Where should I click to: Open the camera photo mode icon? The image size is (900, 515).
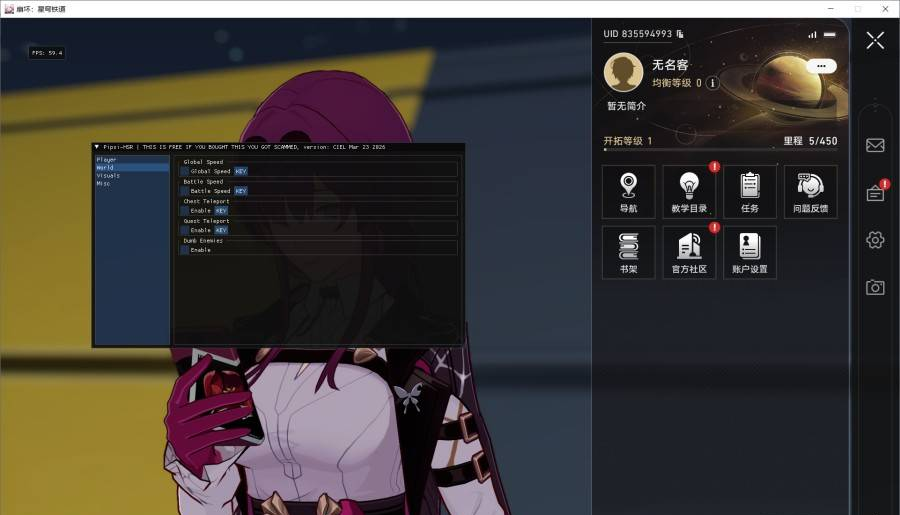tap(875, 286)
